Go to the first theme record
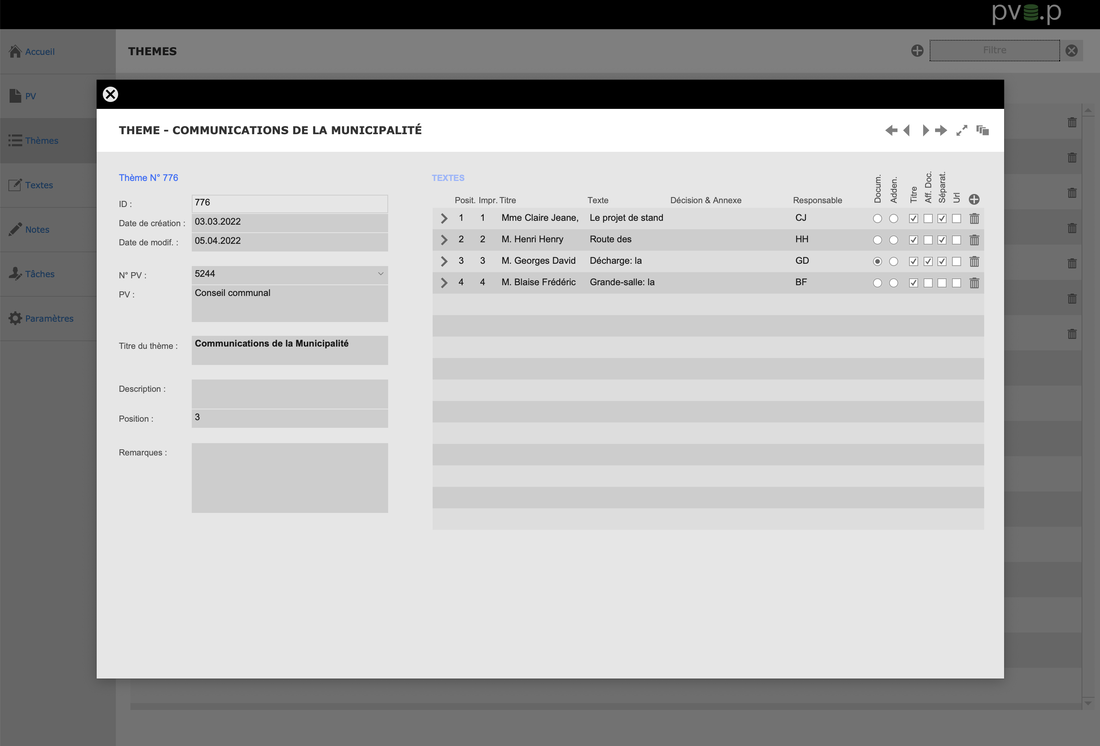Image resolution: width=1100 pixels, height=746 pixels. [x=891, y=131]
